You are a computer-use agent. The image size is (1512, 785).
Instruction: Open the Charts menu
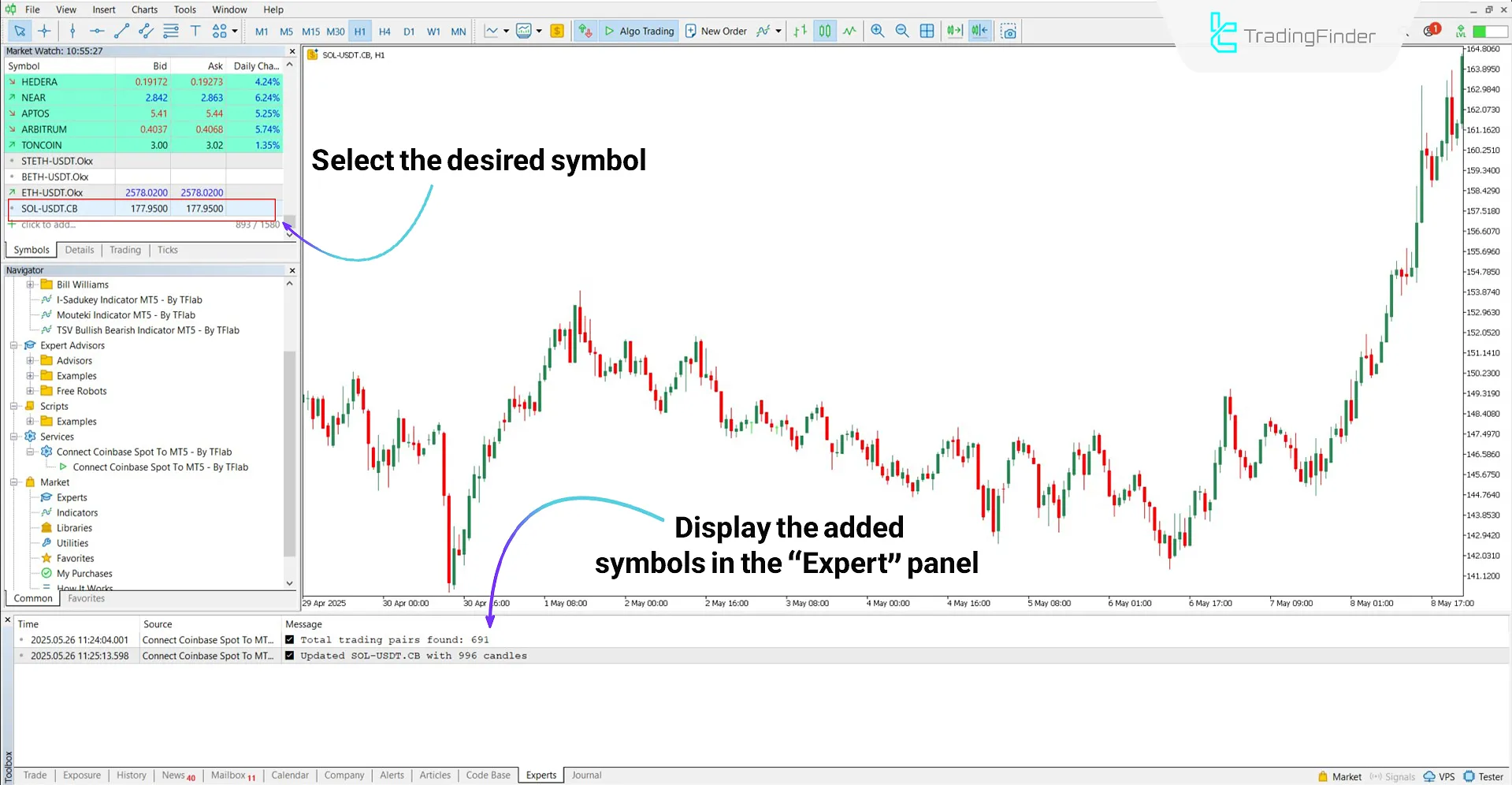[144, 9]
